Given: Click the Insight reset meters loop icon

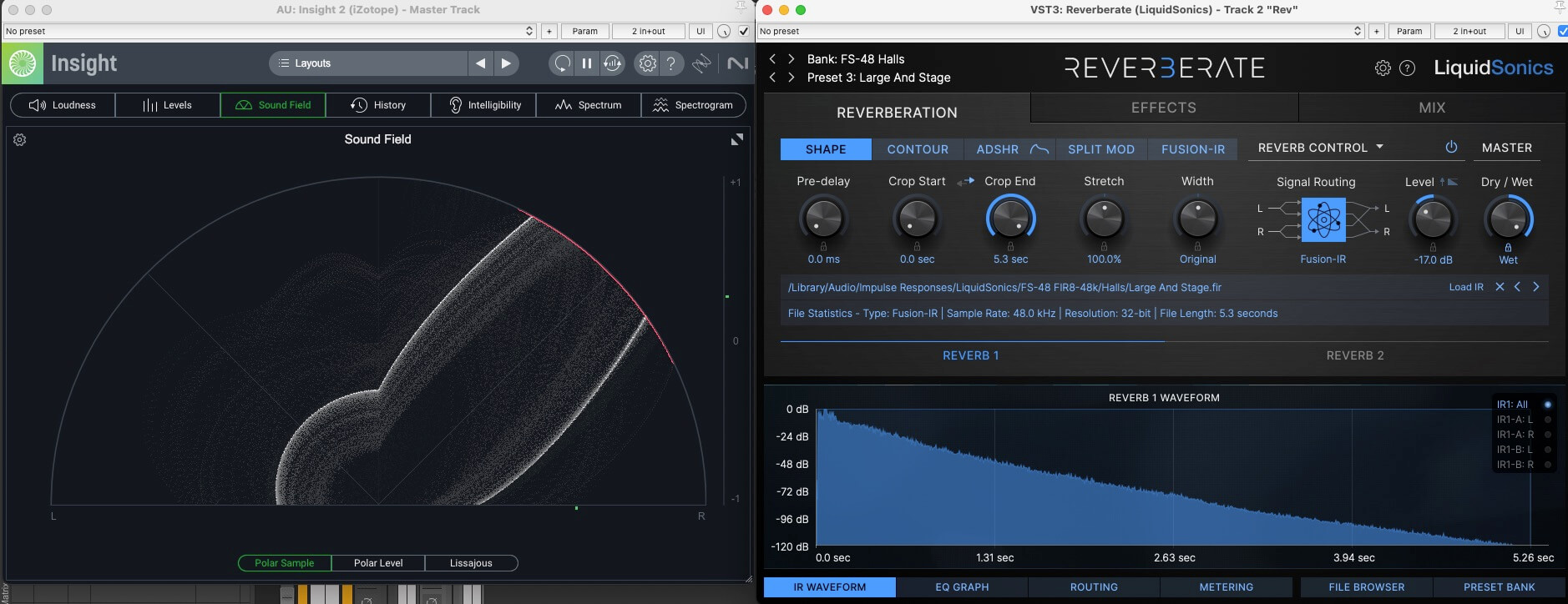Looking at the screenshot, I should pos(562,63).
